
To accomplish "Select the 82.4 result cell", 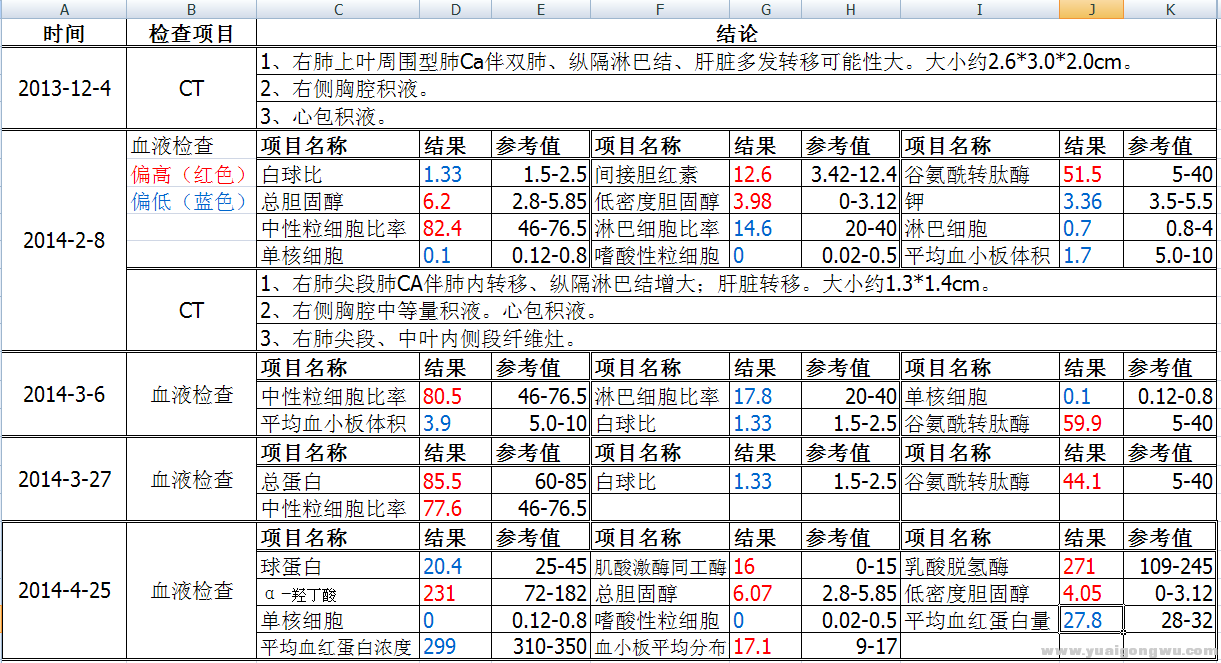I will pos(456,228).
